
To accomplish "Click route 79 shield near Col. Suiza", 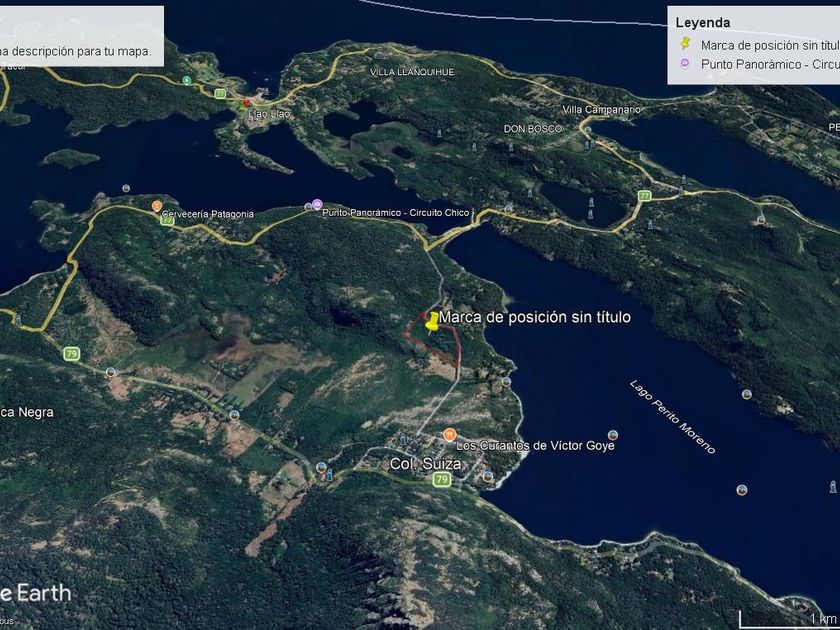I will [x=441, y=479].
